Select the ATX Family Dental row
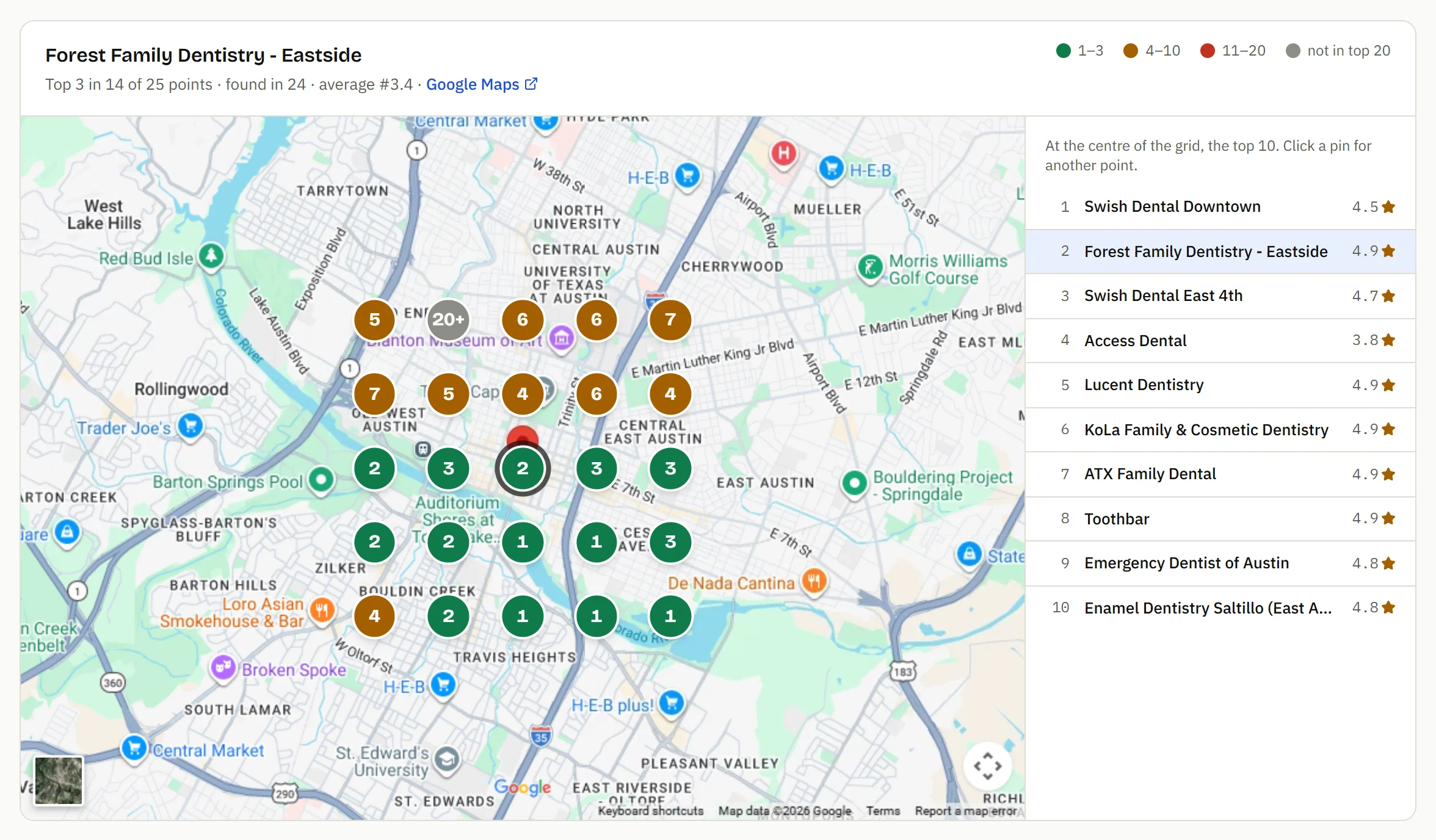Image resolution: width=1436 pixels, height=840 pixels. (x=1220, y=474)
